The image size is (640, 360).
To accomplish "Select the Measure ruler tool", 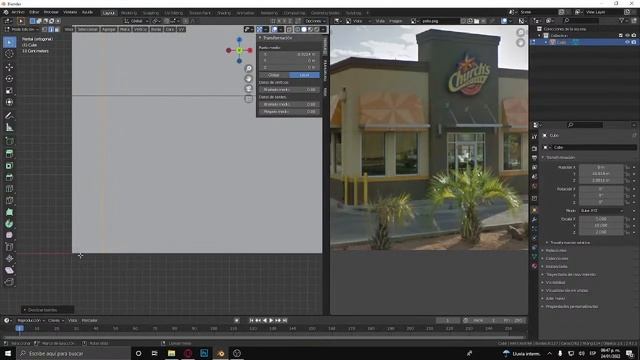I will click(9, 128).
